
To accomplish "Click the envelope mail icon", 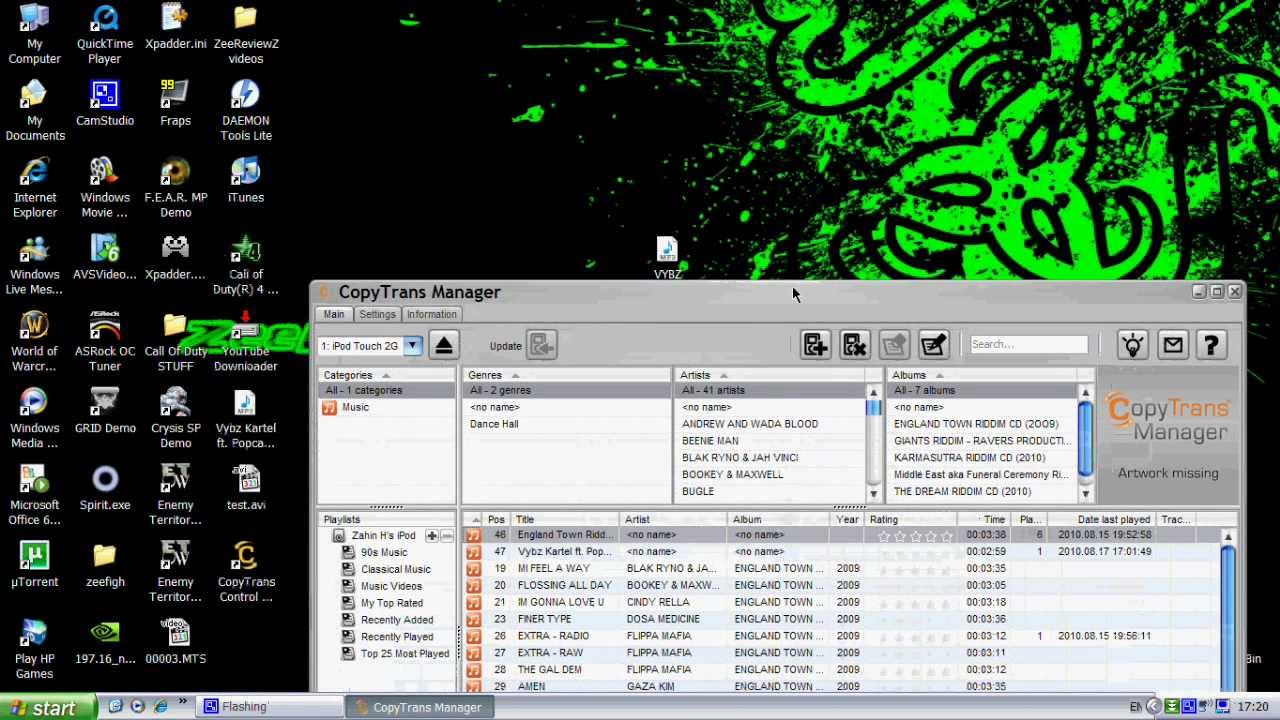I will pos(1172,345).
